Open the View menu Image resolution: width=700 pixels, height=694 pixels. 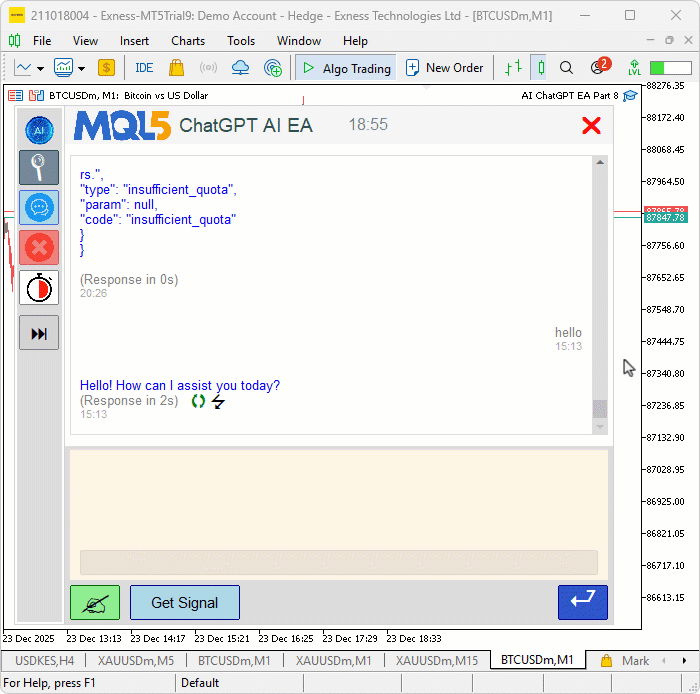point(85,41)
